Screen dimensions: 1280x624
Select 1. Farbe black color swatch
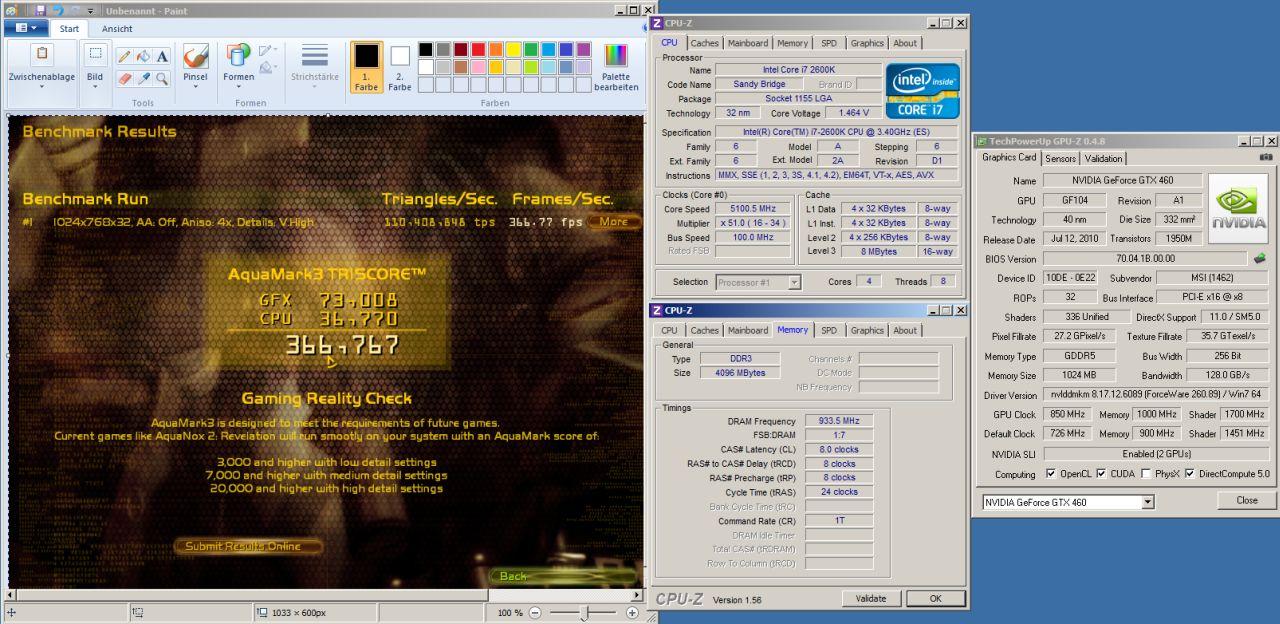click(367, 67)
